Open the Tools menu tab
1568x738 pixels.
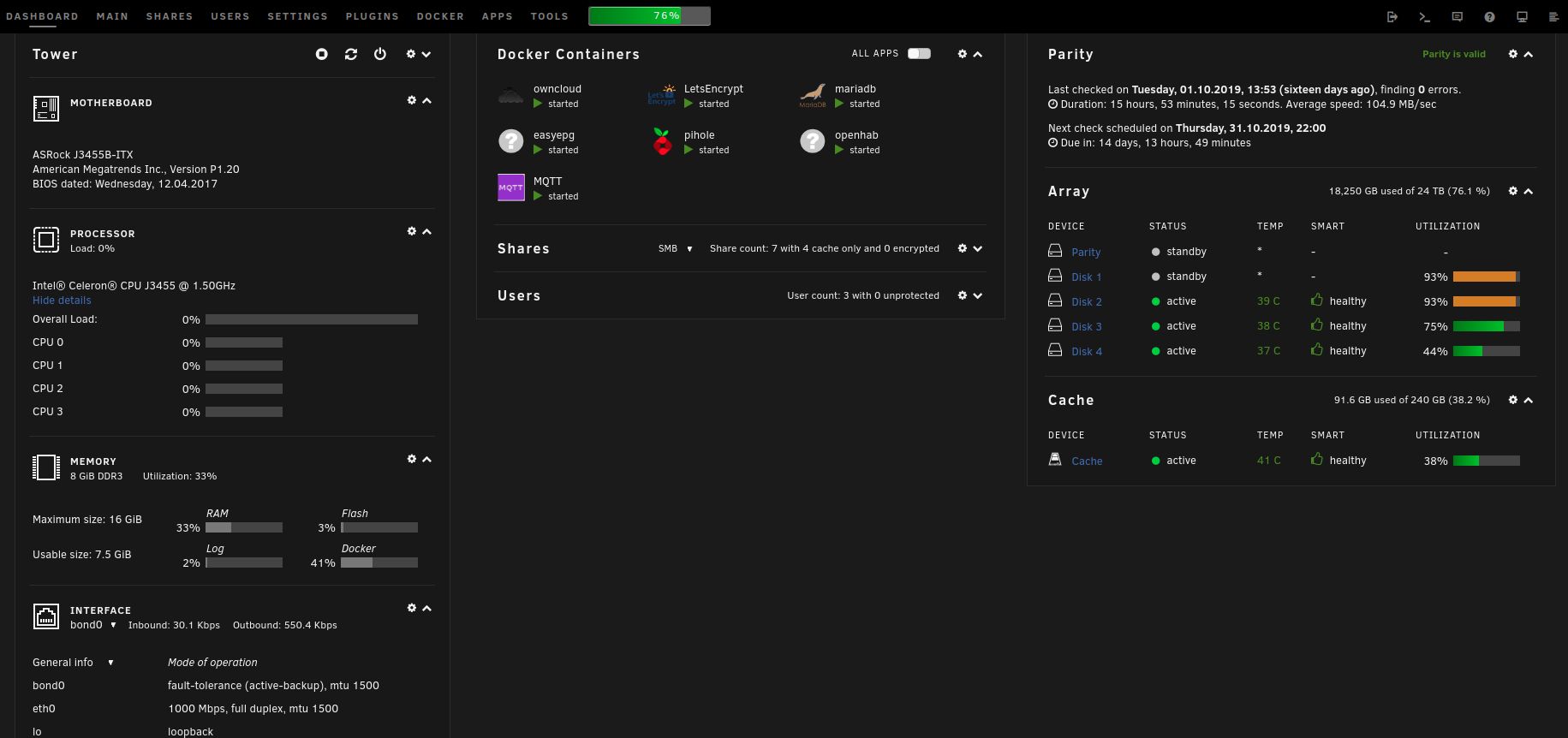coord(549,16)
